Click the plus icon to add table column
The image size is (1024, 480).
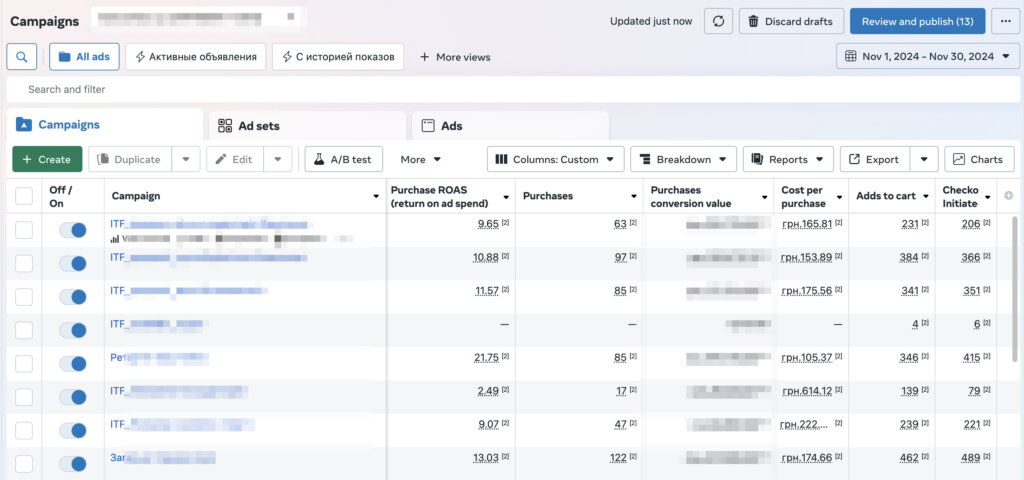pyautogui.click(x=1008, y=196)
